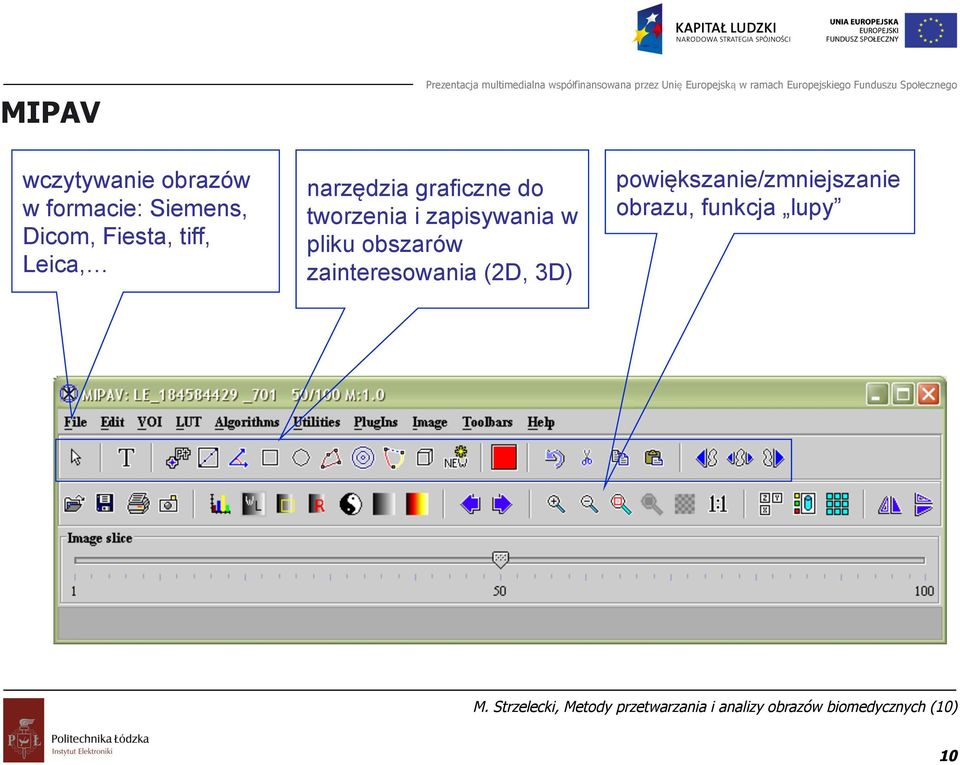Select the polygon VOI tool
960x765 pixels.
coord(331,458)
